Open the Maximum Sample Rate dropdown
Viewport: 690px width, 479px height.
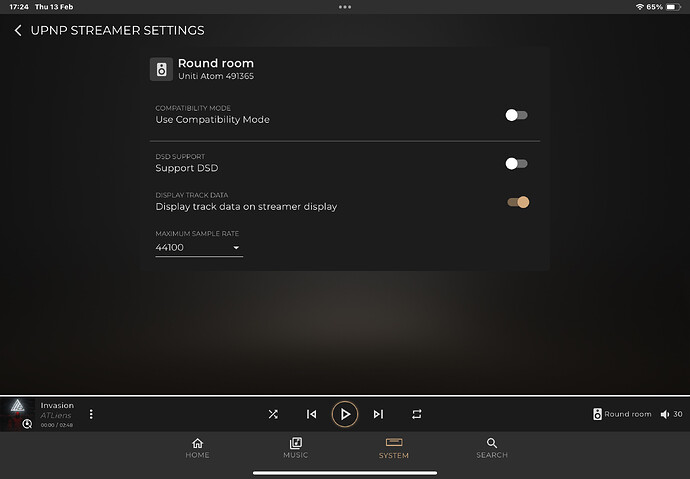(x=198, y=247)
